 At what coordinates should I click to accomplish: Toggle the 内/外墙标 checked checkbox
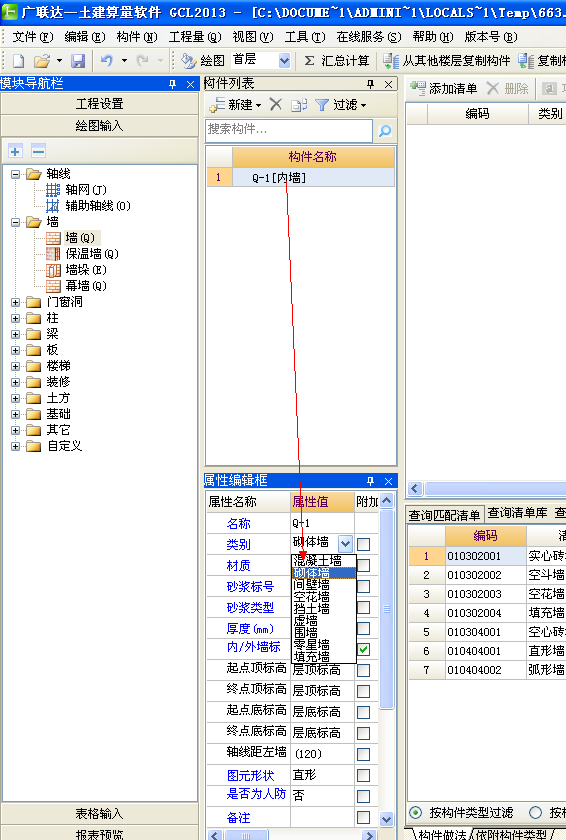tap(364, 649)
